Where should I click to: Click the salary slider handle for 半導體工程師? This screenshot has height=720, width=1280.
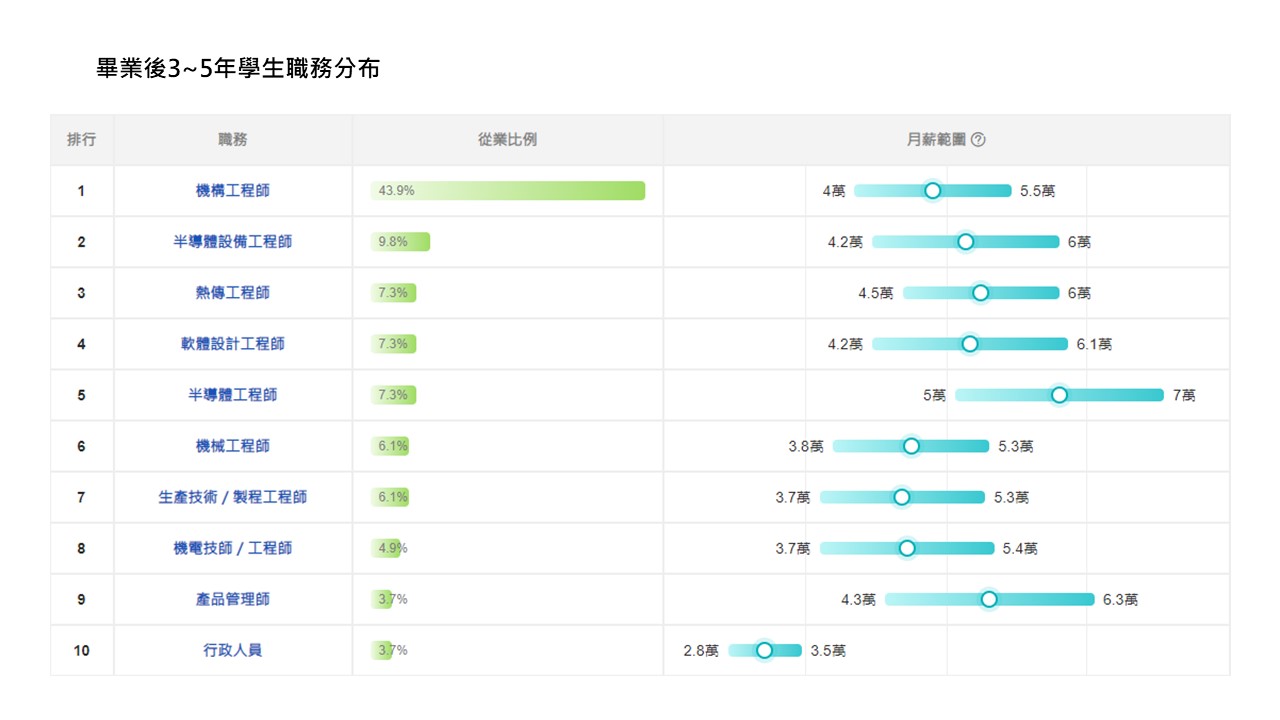(1059, 395)
